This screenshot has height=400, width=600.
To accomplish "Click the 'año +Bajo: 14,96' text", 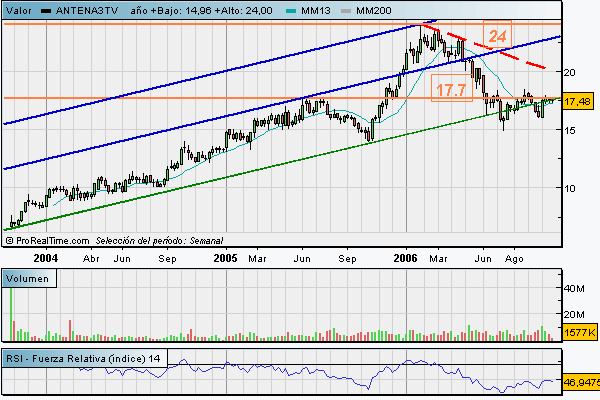I will coord(171,11).
